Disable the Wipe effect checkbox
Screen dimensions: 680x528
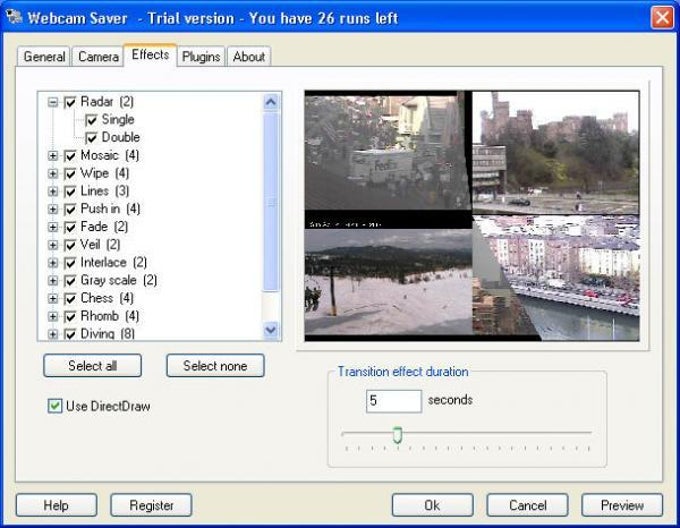[70, 173]
